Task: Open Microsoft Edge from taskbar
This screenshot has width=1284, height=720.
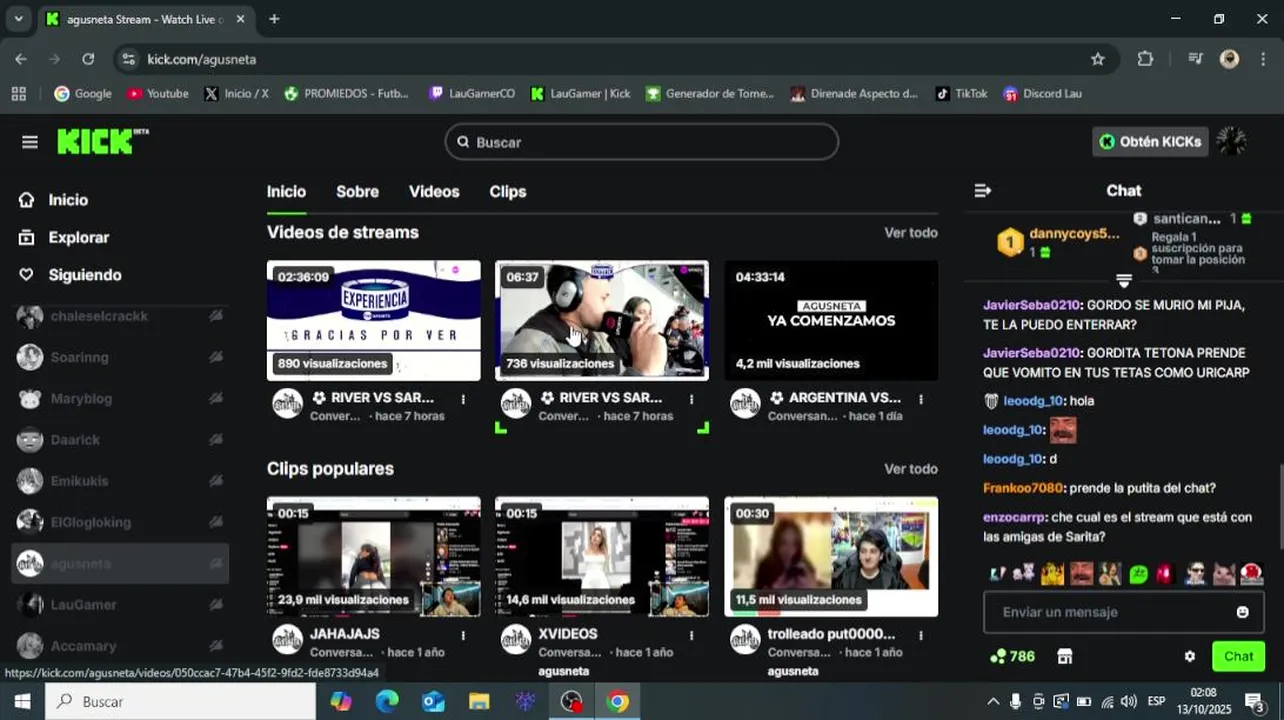Action: click(387, 701)
